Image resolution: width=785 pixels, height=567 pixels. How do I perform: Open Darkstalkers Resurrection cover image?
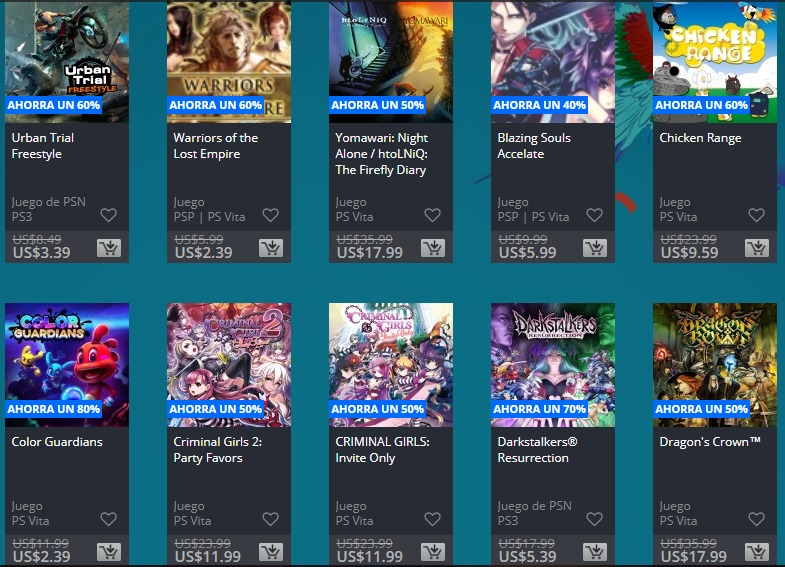coord(553,365)
